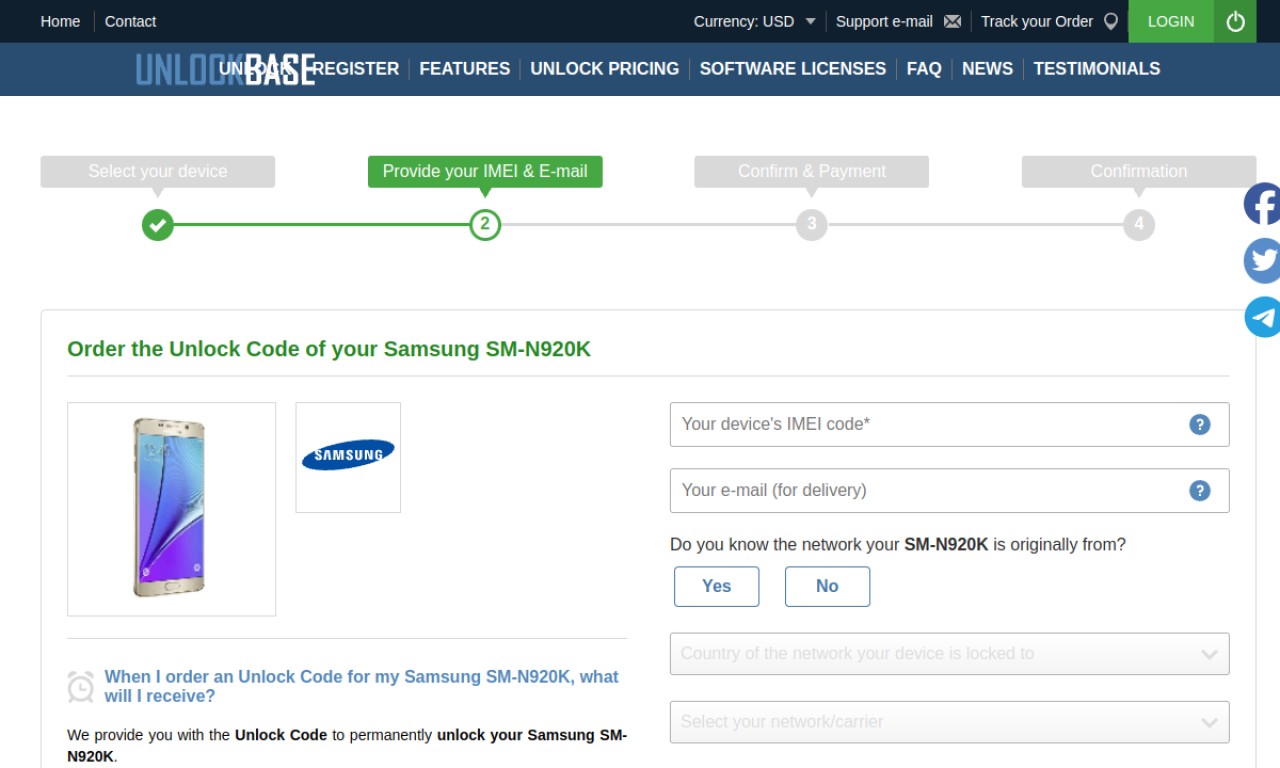This screenshot has height=768, width=1280.
Task: Open the Twitter share icon
Action: [x=1262, y=261]
